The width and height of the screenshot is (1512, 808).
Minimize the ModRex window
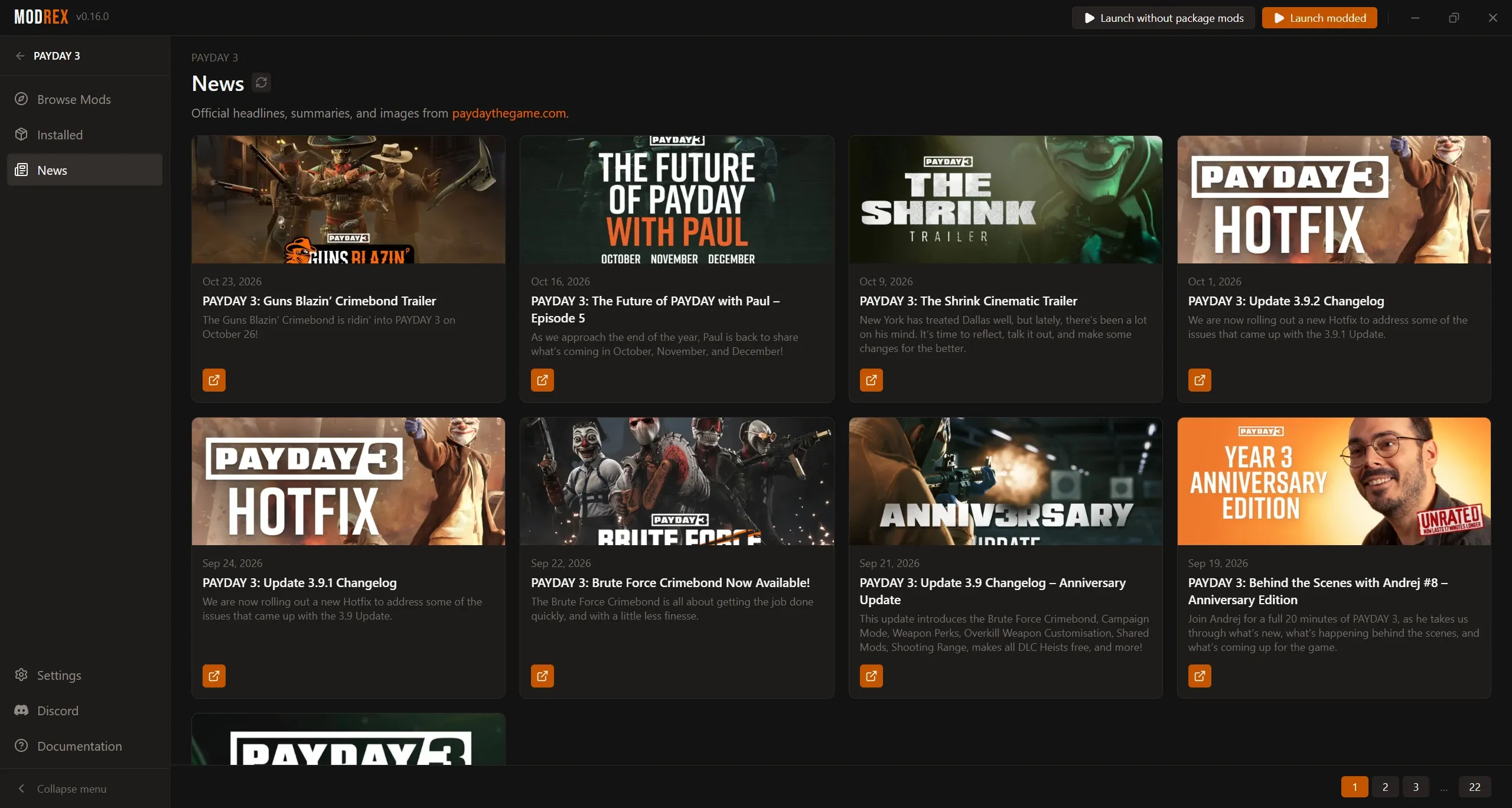1415,18
